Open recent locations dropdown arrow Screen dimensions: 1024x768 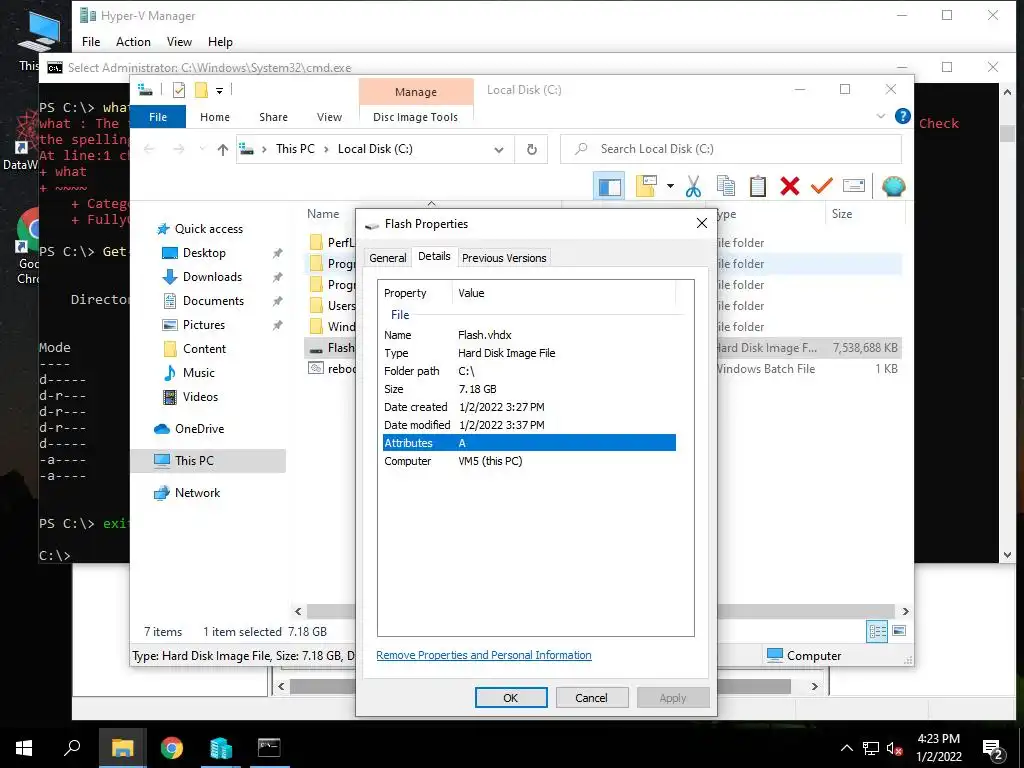click(x=202, y=150)
